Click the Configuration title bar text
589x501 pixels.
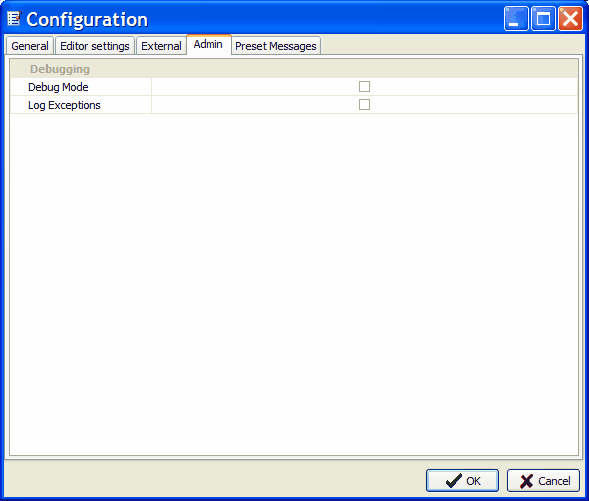pyautogui.click(x=87, y=20)
